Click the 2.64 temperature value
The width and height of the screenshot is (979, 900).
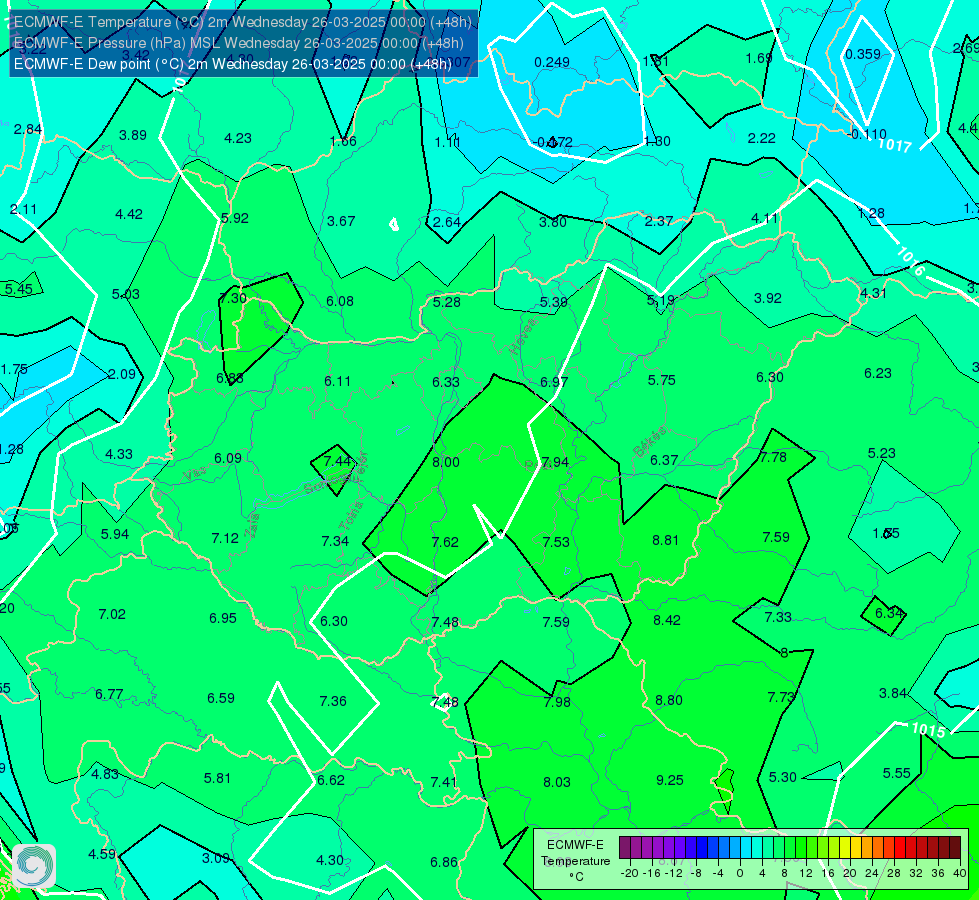(x=447, y=222)
